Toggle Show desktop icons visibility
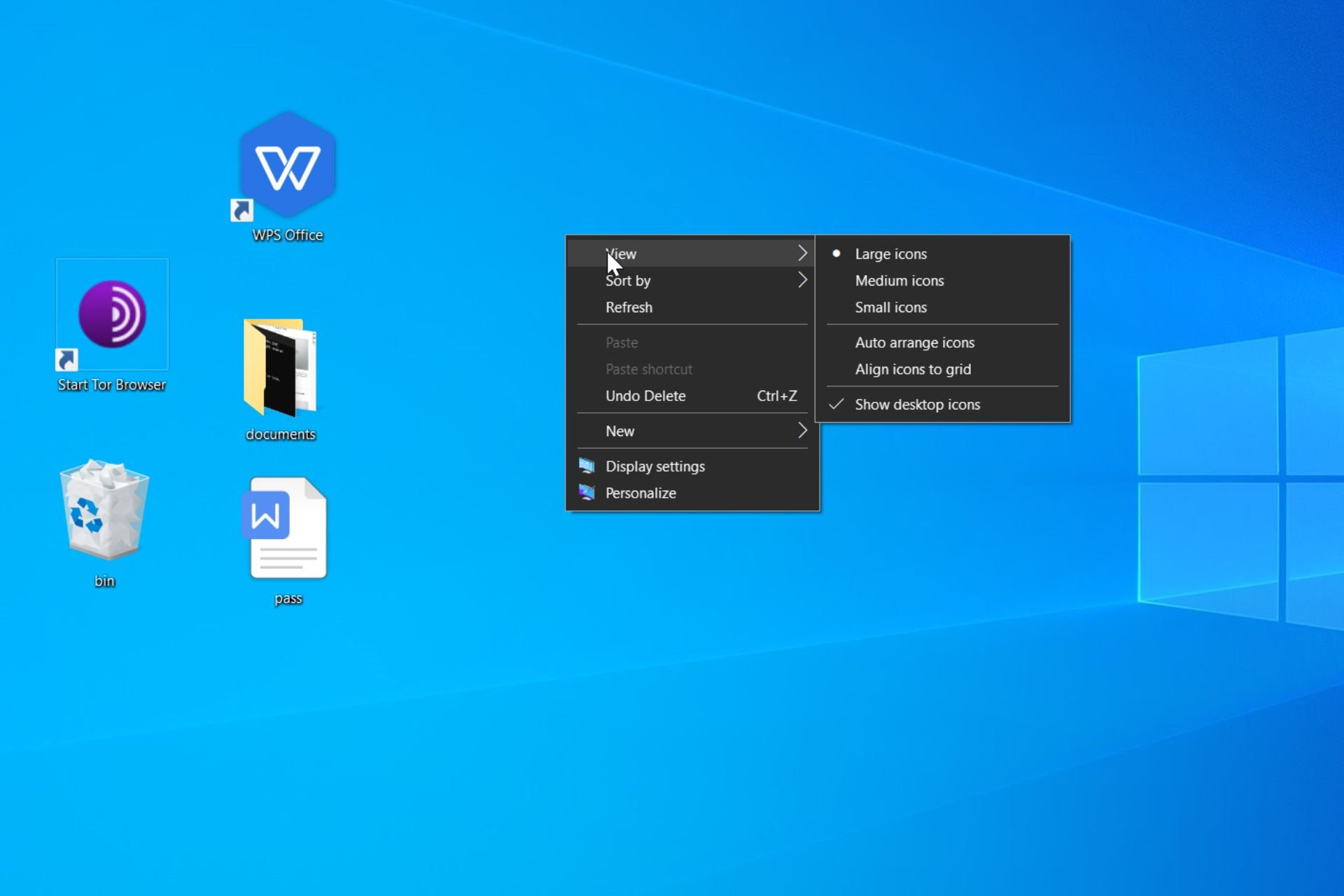The image size is (1344, 896). 917,404
